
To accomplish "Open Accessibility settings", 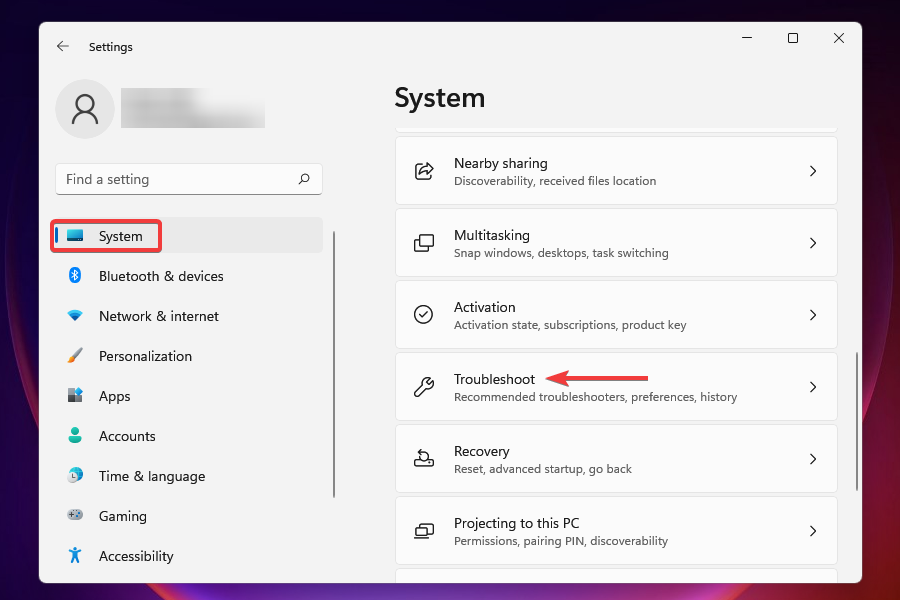I will point(187,556).
